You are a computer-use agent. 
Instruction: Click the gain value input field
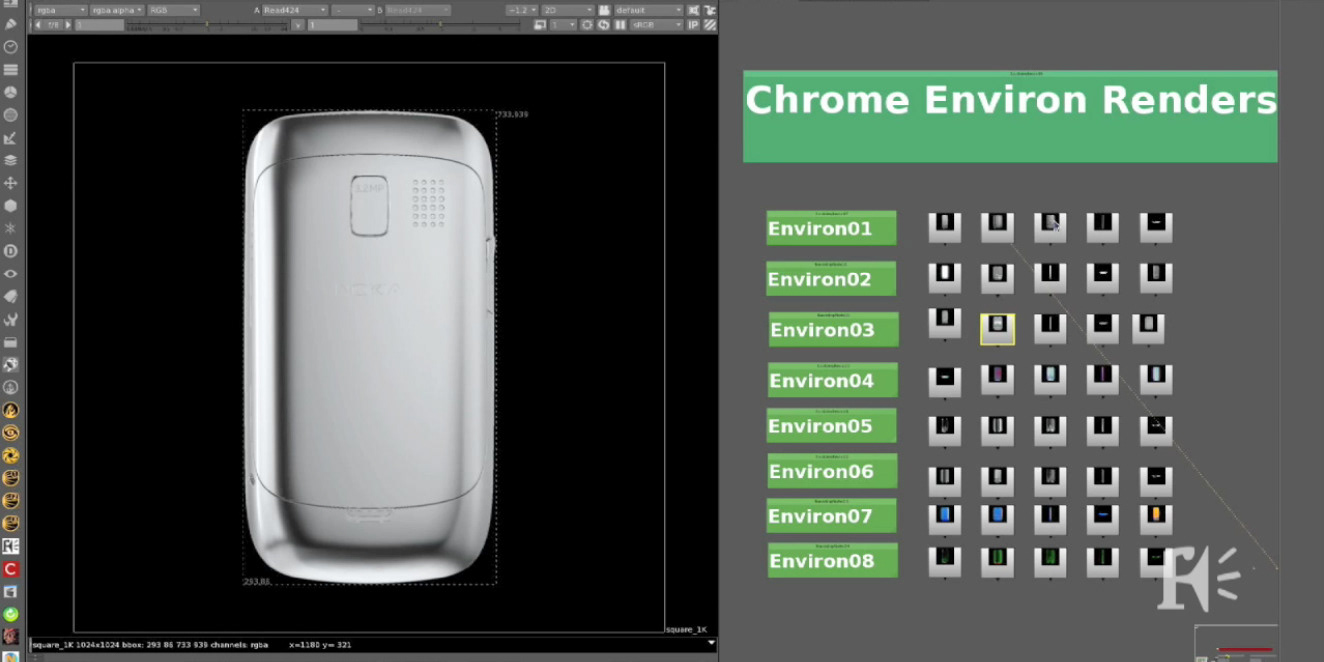[x=99, y=24]
